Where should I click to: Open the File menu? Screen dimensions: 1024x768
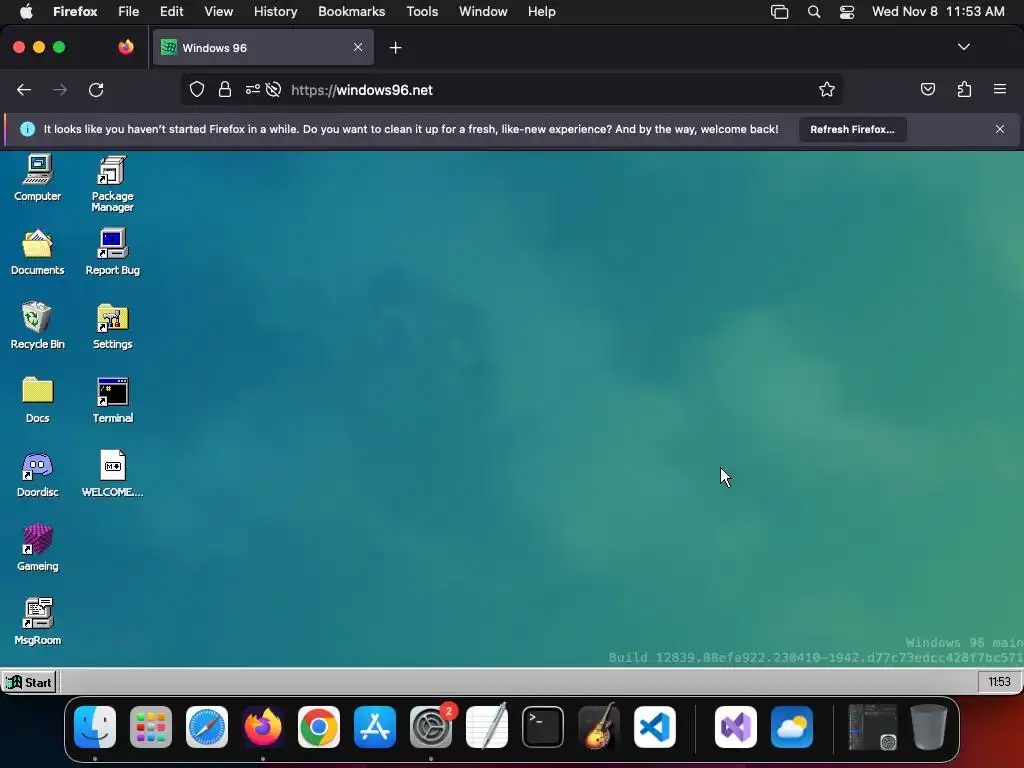pyautogui.click(x=129, y=12)
